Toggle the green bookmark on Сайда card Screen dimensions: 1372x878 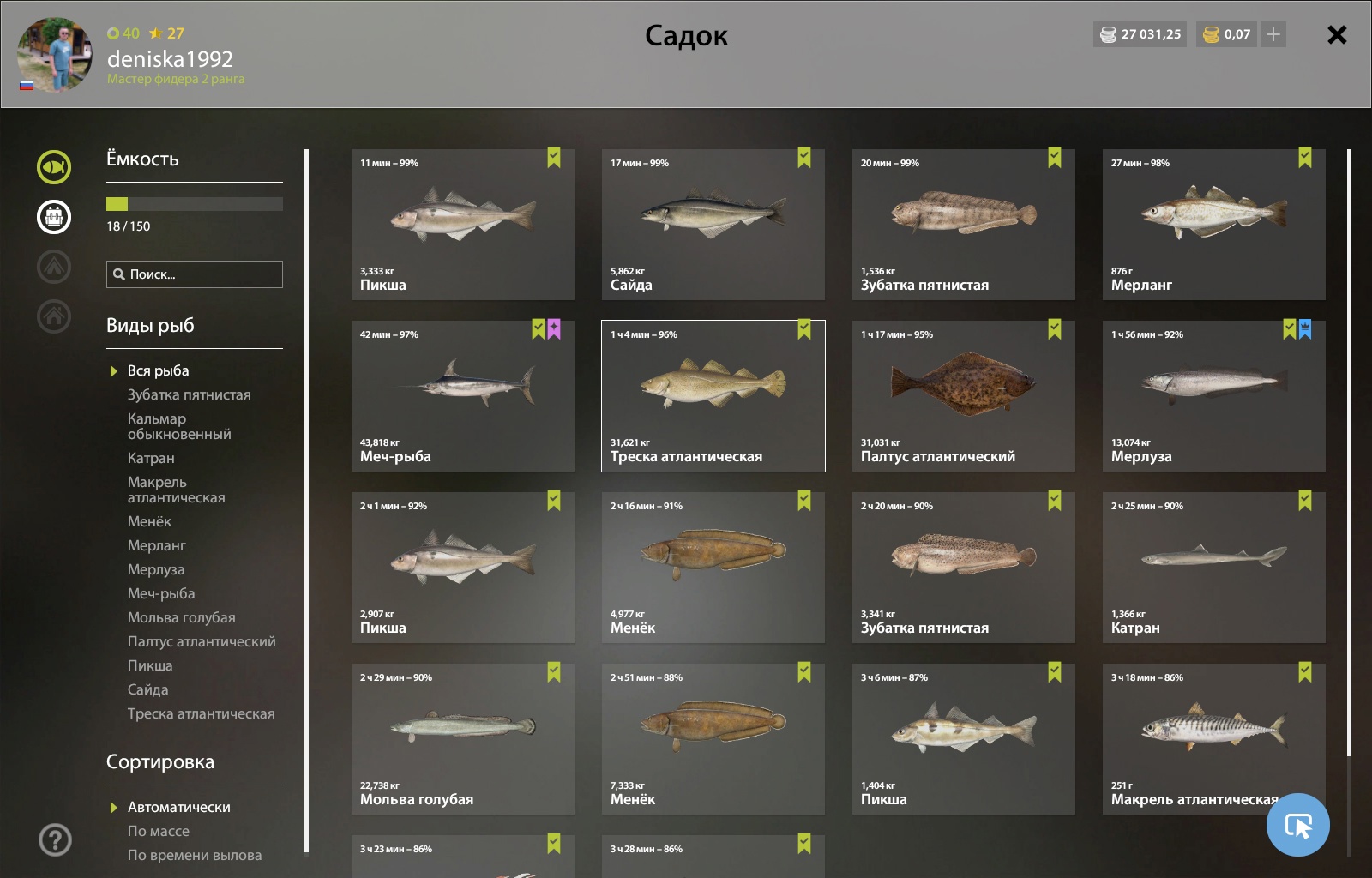804,158
